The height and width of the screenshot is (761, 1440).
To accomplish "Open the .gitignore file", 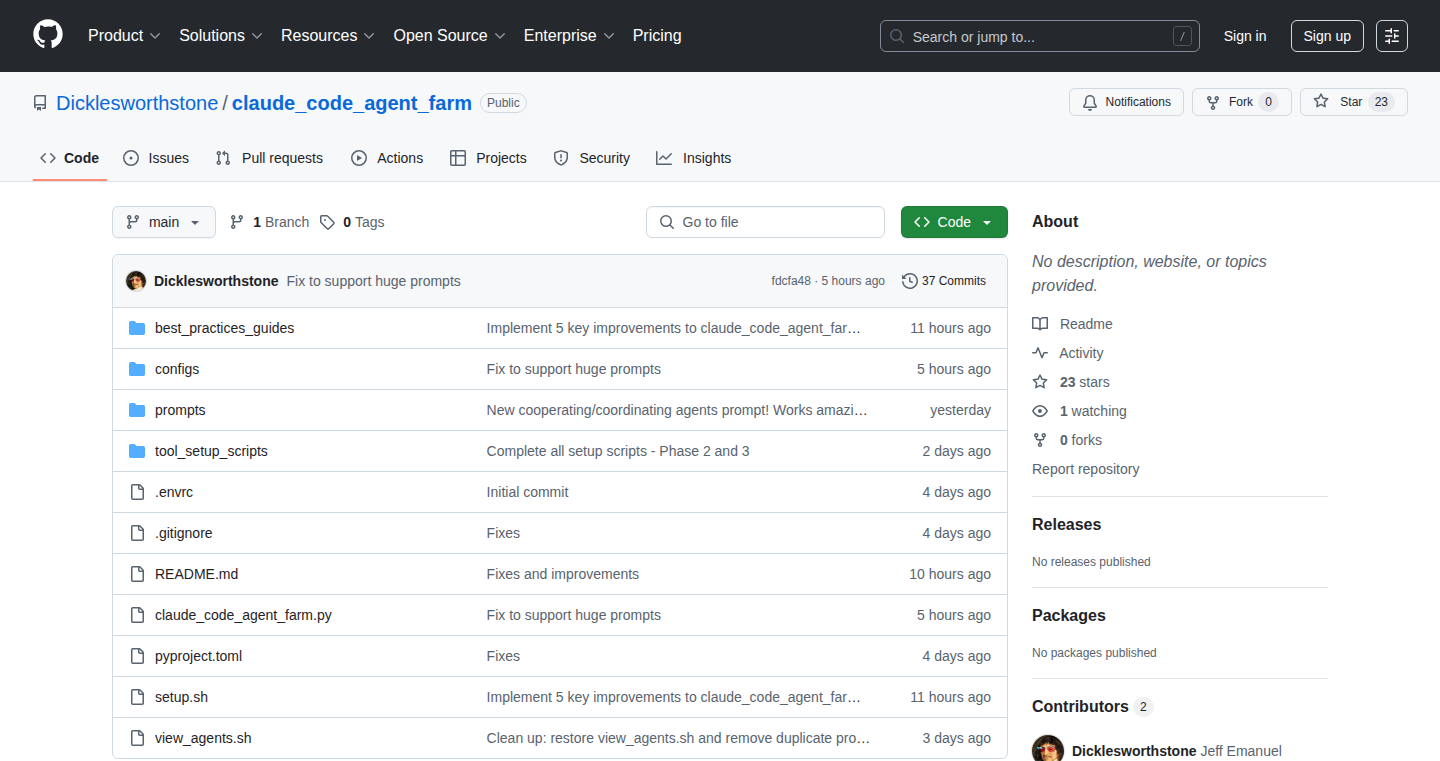I will [x=184, y=533].
